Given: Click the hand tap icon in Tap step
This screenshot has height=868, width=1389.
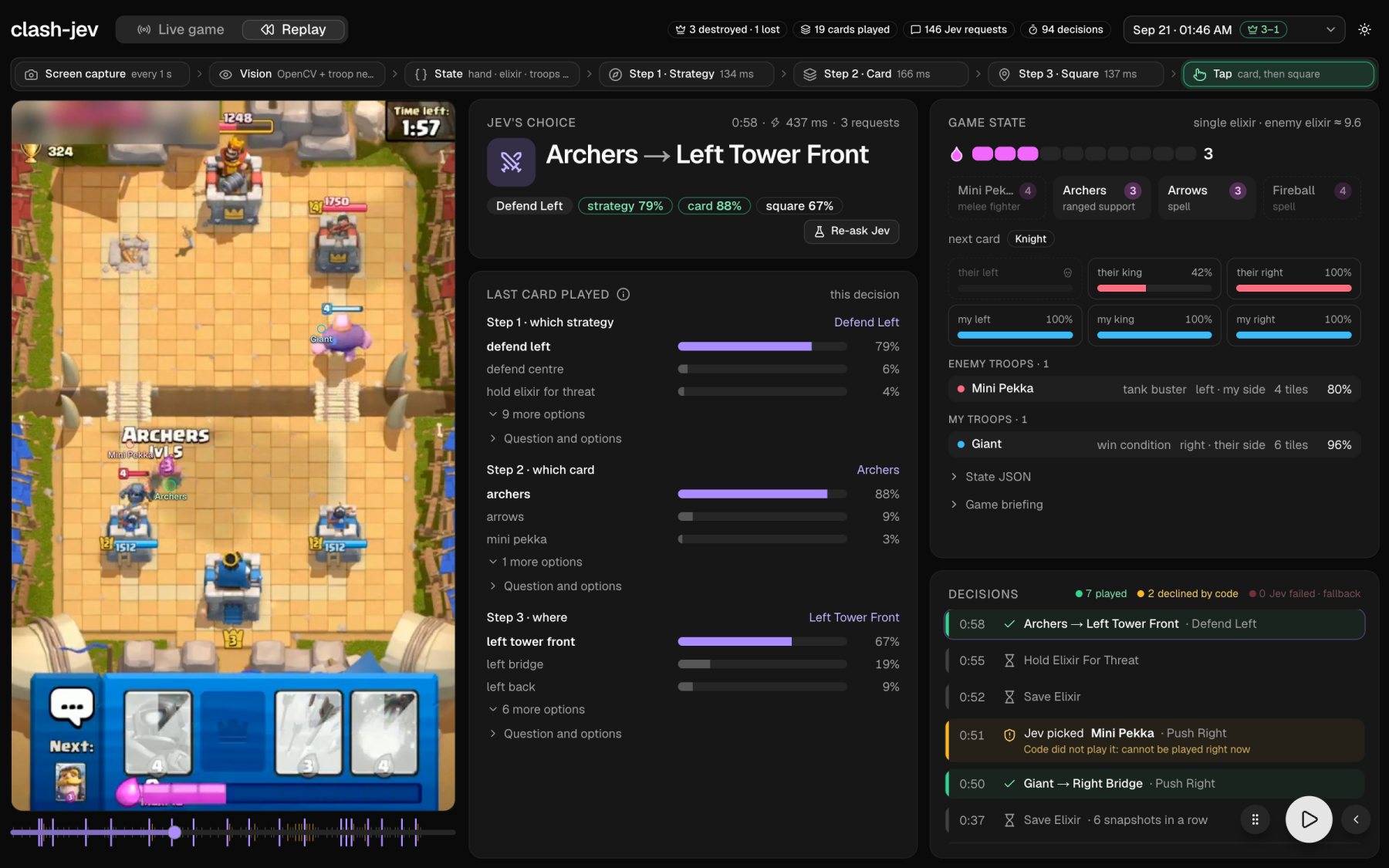Looking at the screenshot, I should coord(1200,74).
